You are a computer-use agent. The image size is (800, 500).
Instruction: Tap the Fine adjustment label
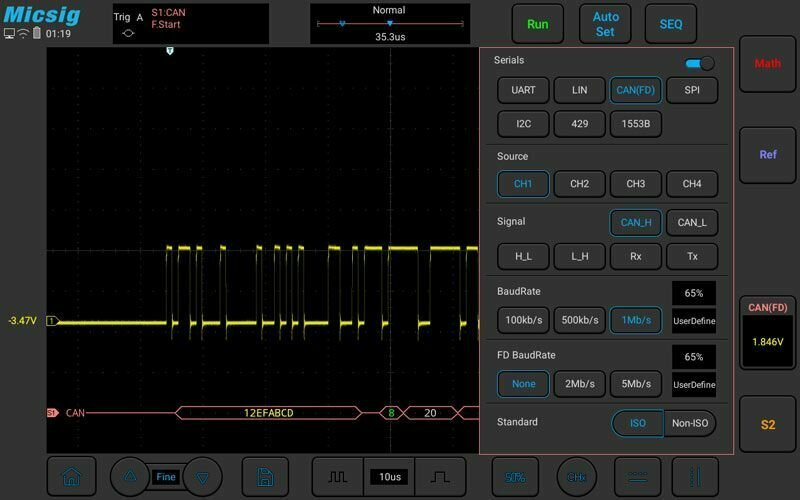coord(166,477)
